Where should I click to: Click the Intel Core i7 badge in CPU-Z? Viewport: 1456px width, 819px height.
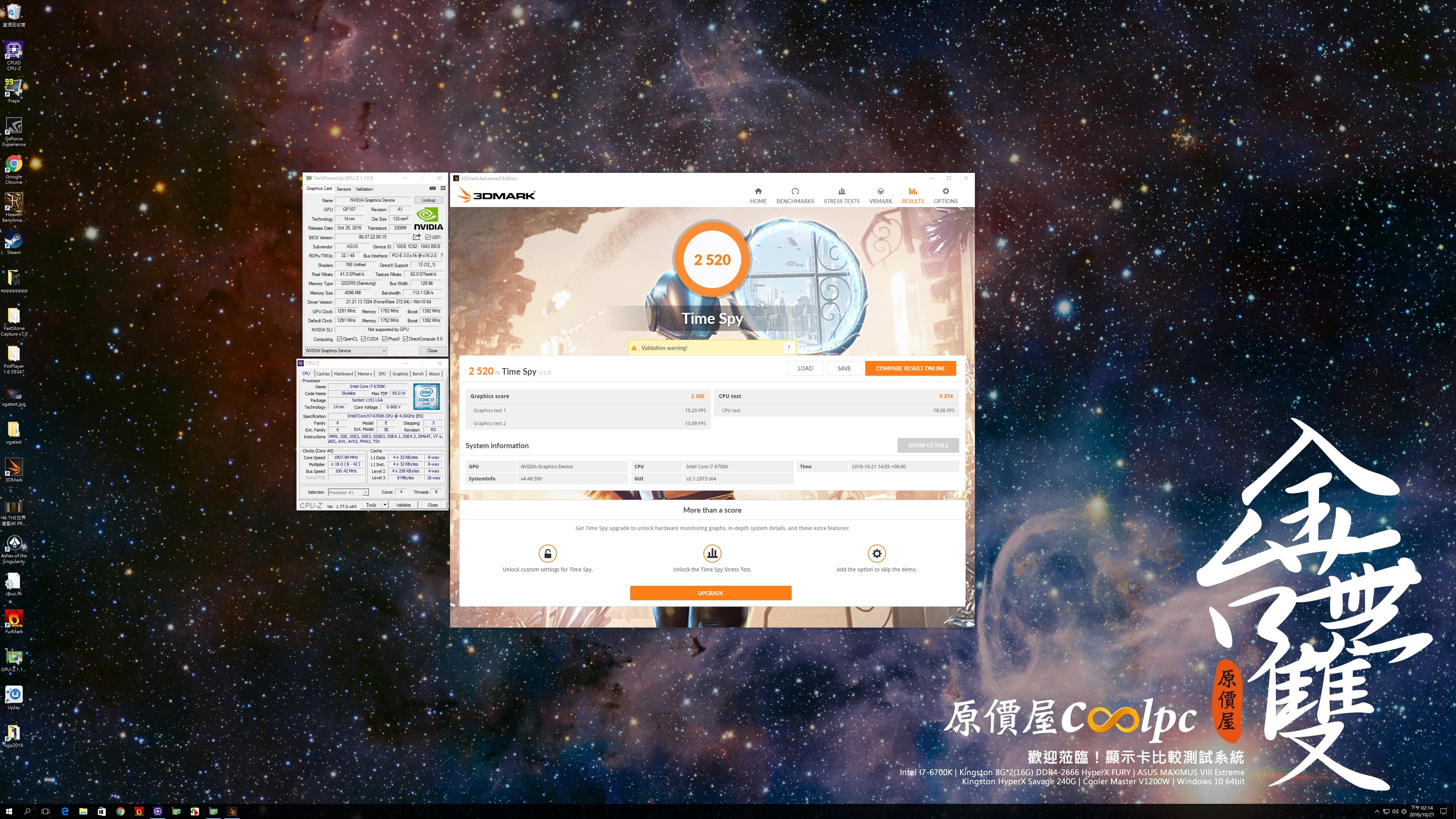click(x=426, y=396)
